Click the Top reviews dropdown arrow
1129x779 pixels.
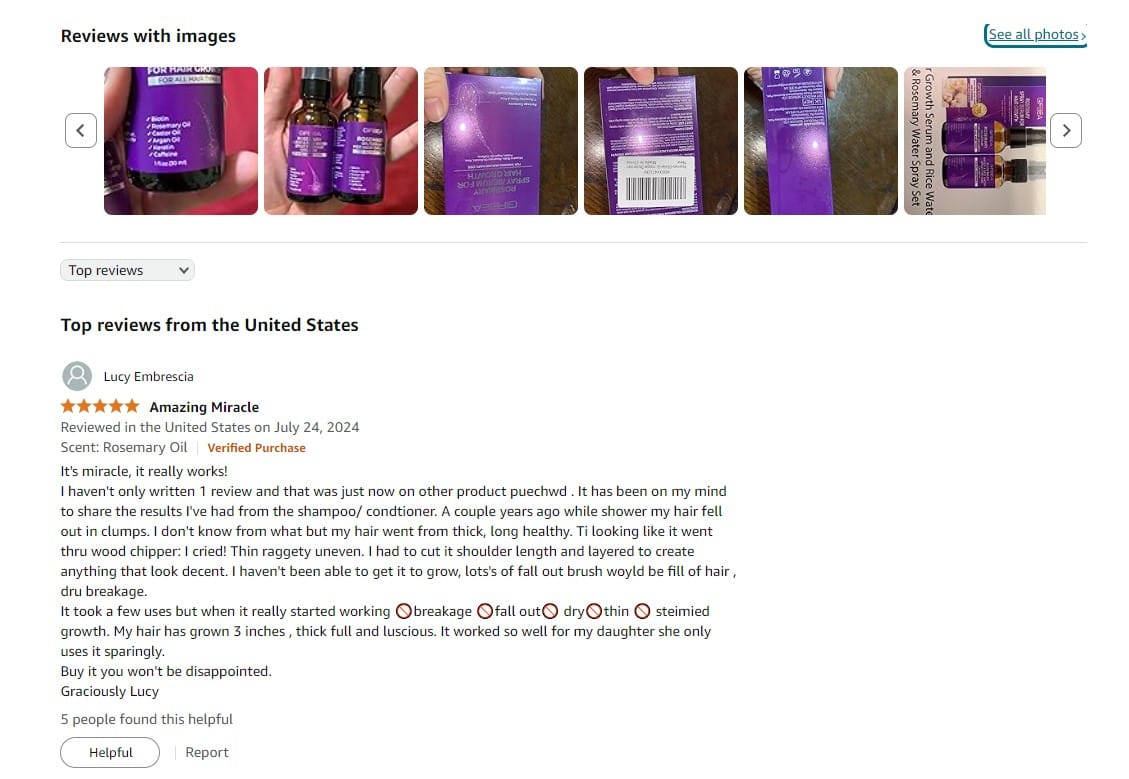click(184, 271)
